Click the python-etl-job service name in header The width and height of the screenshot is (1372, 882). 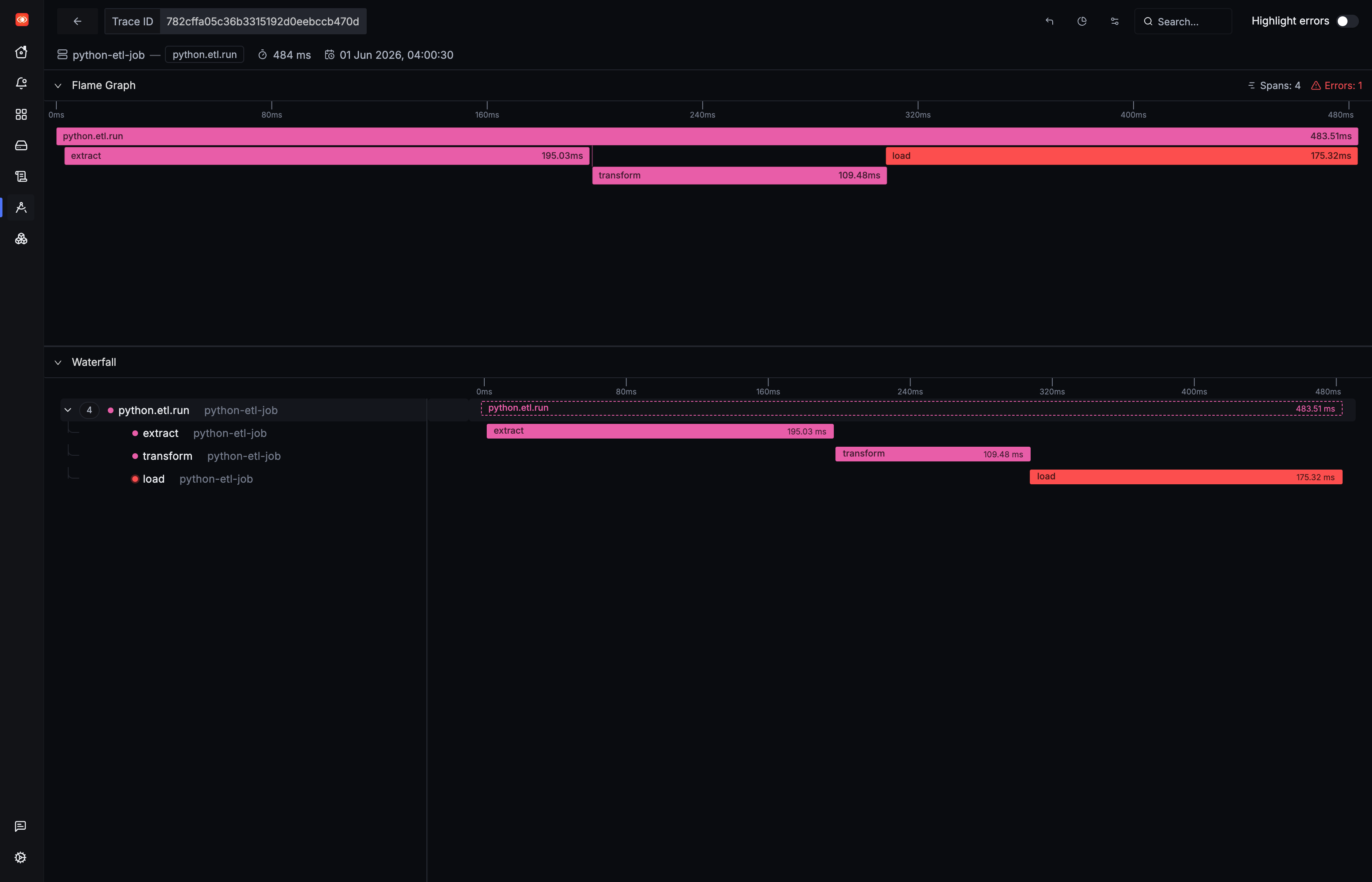tap(108, 55)
